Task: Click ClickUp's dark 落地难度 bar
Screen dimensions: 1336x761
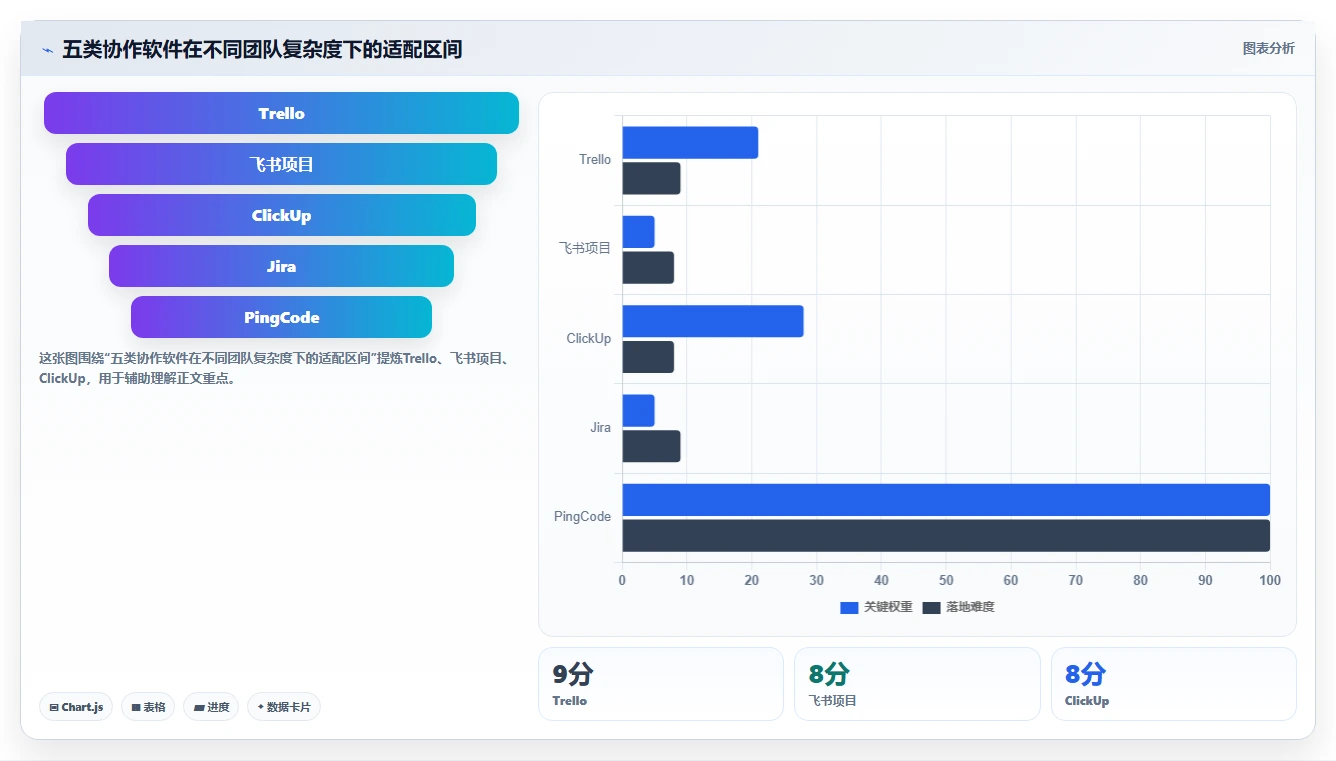Action: pyautogui.click(x=648, y=357)
